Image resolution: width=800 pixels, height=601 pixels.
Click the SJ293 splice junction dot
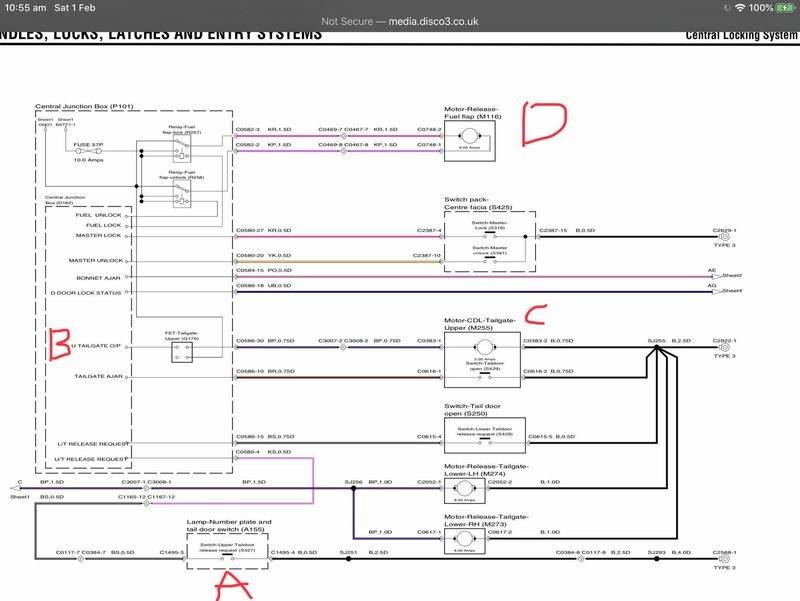(x=657, y=559)
